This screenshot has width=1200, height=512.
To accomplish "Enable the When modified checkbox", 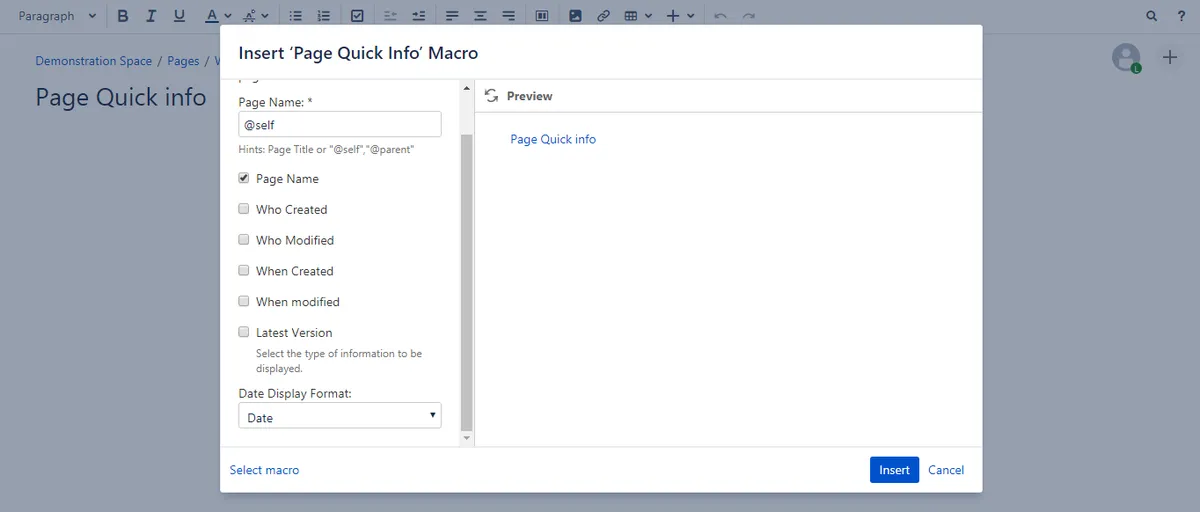I will coord(244,301).
